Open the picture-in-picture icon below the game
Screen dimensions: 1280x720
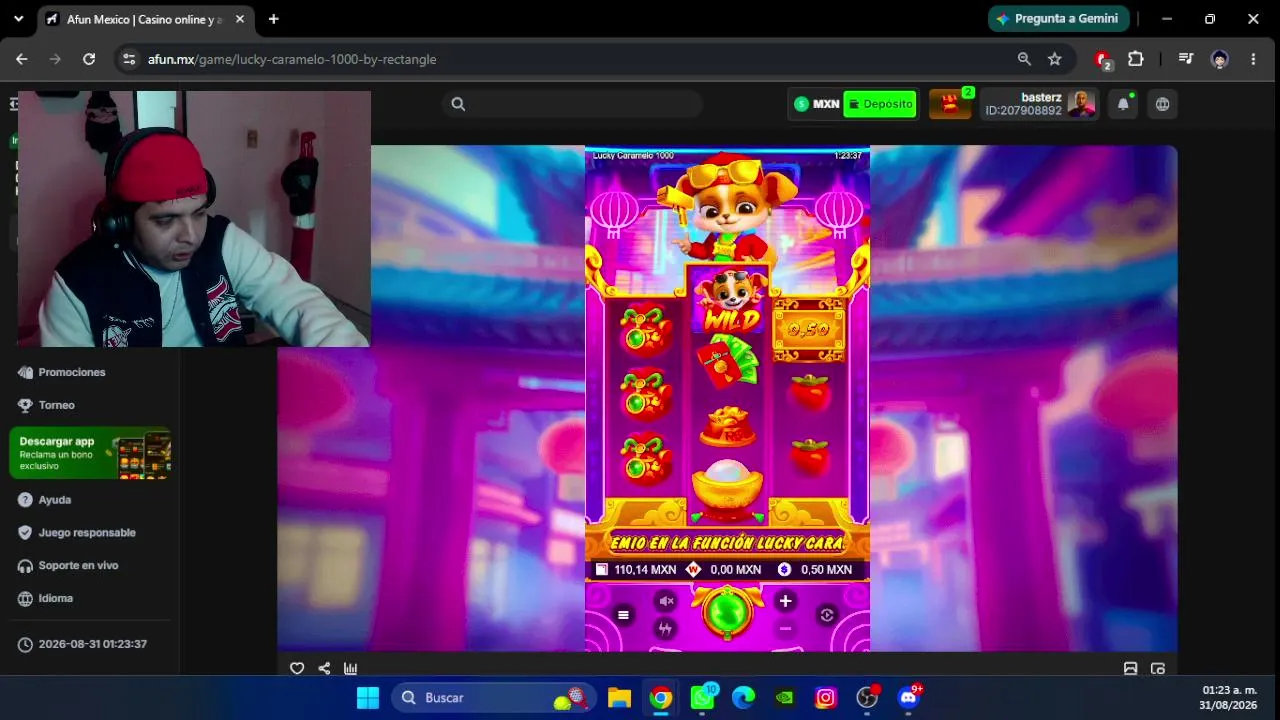[x=1158, y=669]
